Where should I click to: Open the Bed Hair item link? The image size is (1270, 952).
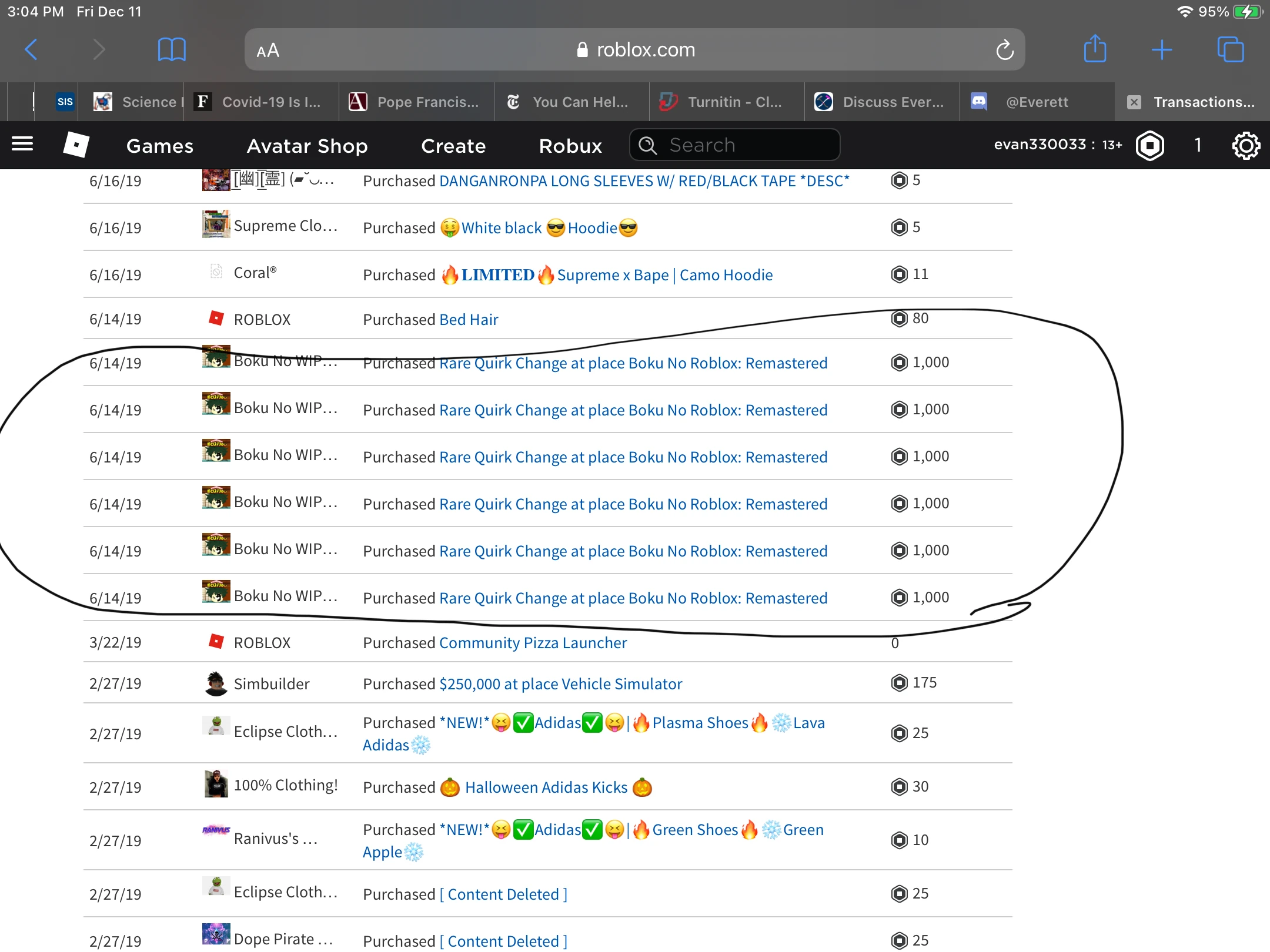coord(469,320)
